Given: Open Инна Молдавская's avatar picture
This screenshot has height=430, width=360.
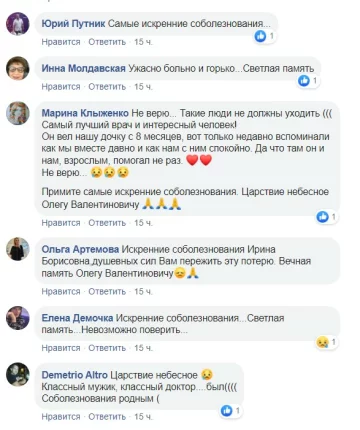Looking at the screenshot, I should coord(18,68).
